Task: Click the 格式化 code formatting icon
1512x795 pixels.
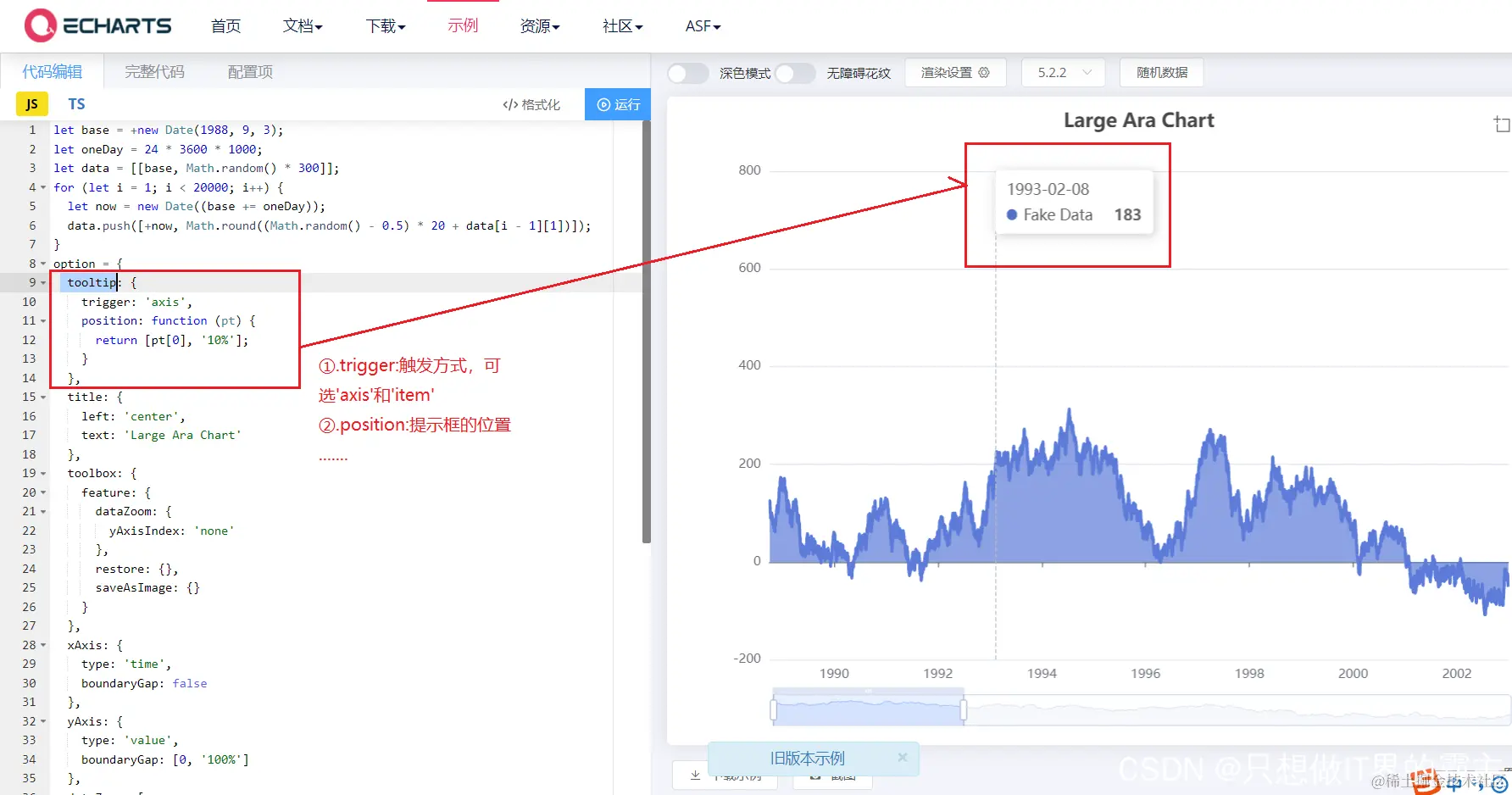Action: [509, 104]
